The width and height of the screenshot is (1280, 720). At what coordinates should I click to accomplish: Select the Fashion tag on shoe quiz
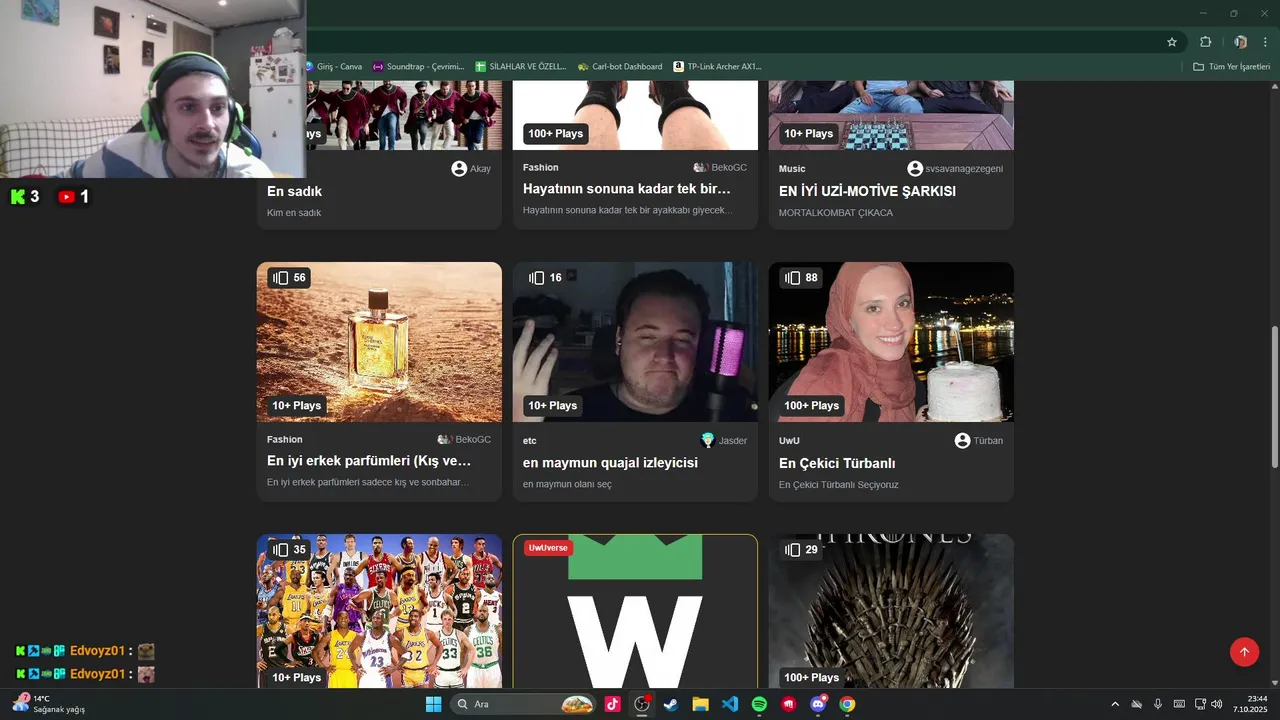coord(541,168)
